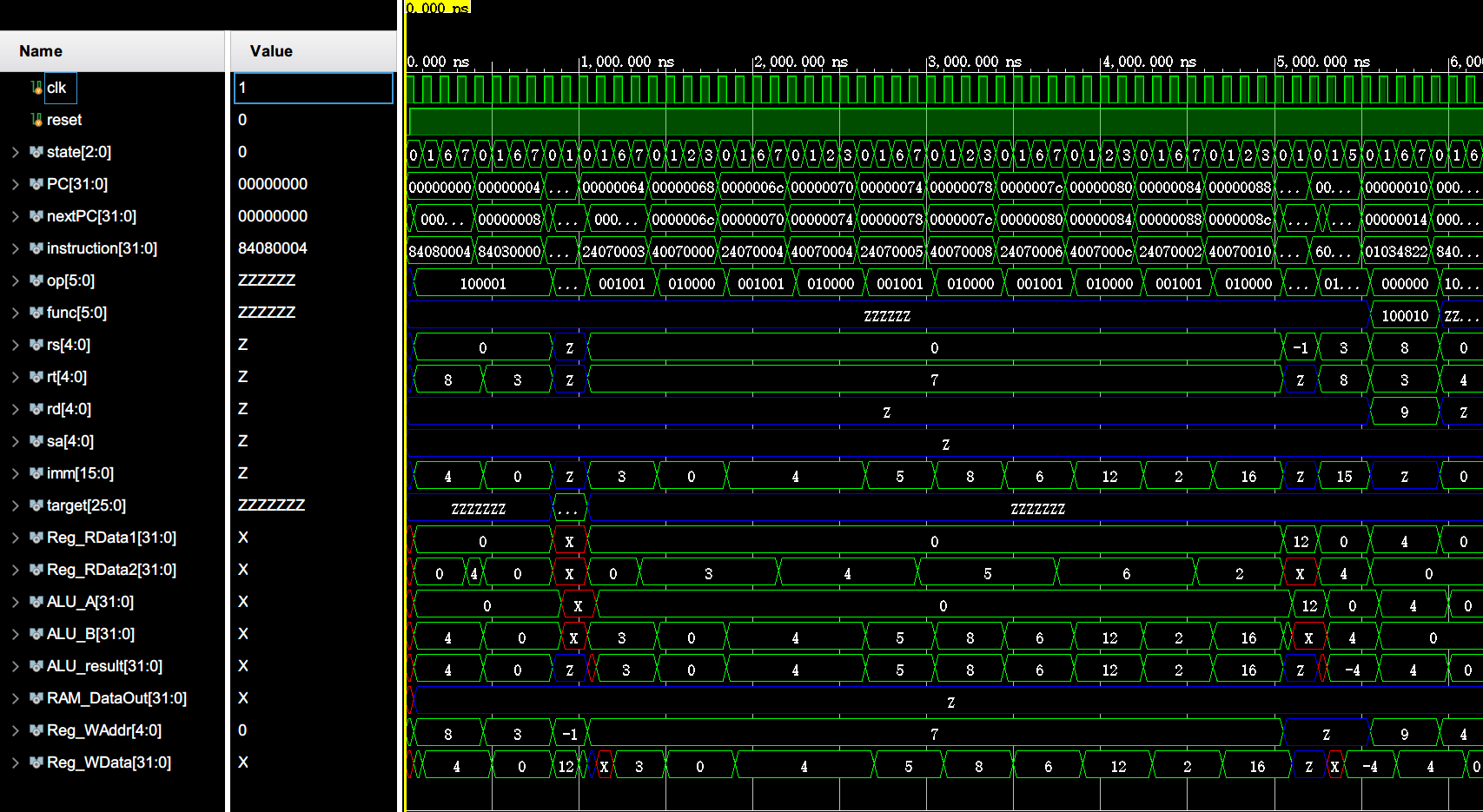The width and height of the screenshot is (1483, 812).
Task: Expand the ALU_result[31:0] bus
Action: tap(16, 666)
